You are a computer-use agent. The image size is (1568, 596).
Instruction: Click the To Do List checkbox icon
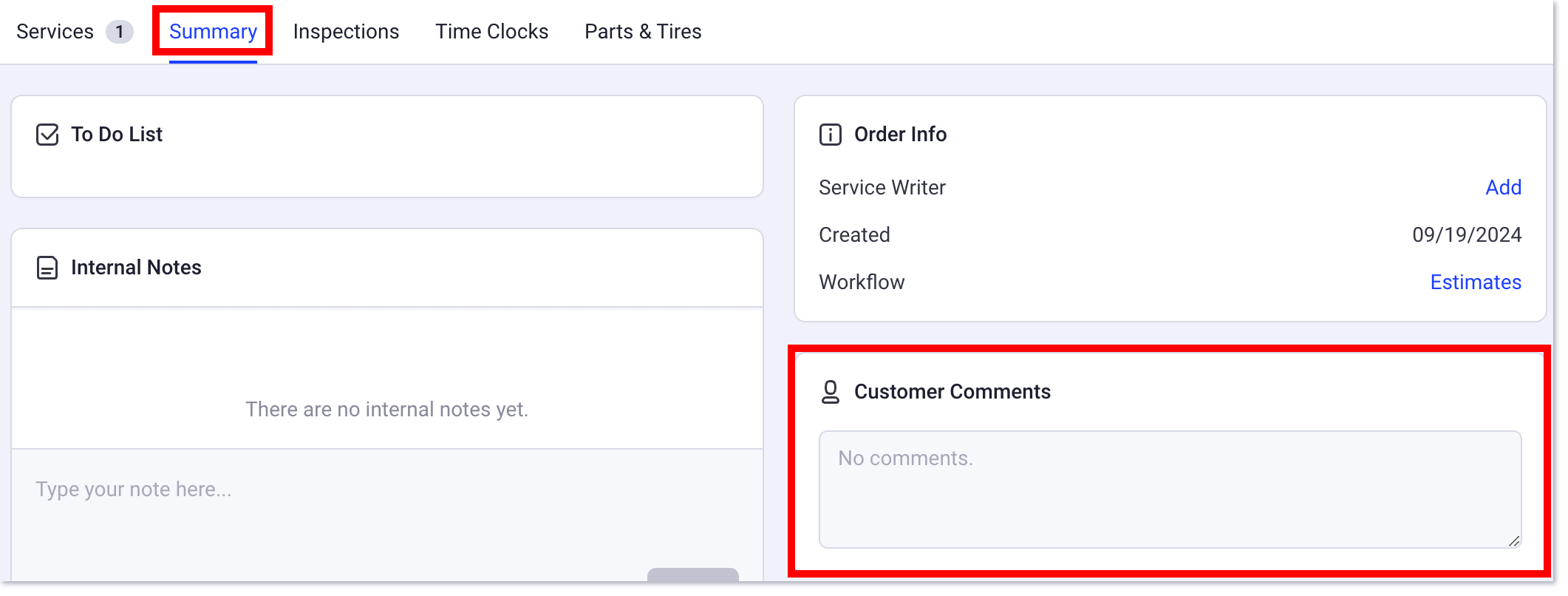[x=47, y=135]
